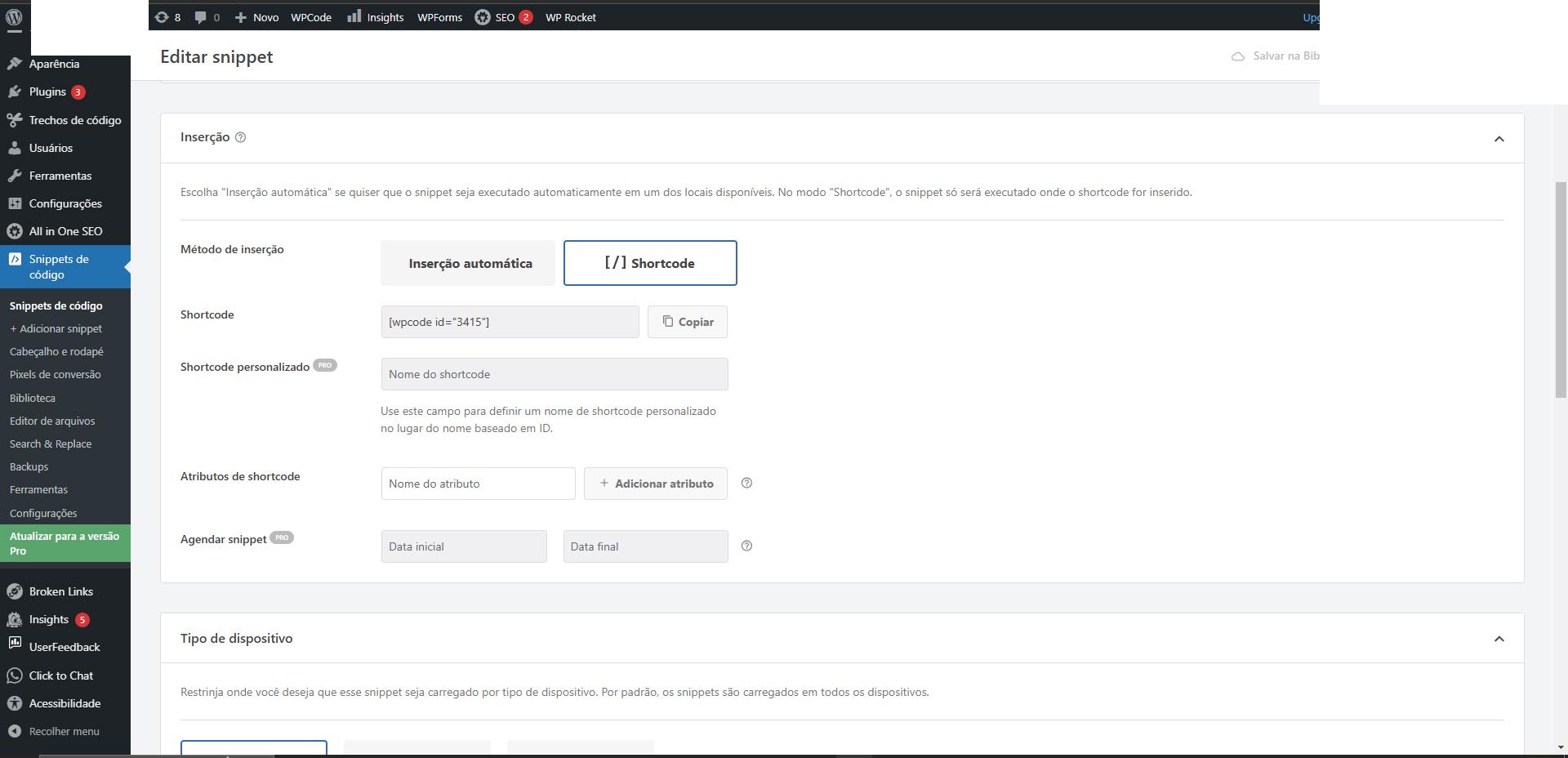Click SEO notification badge showing 2
The height and width of the screenshot is (758, 1568).
(x=526, y=17)
